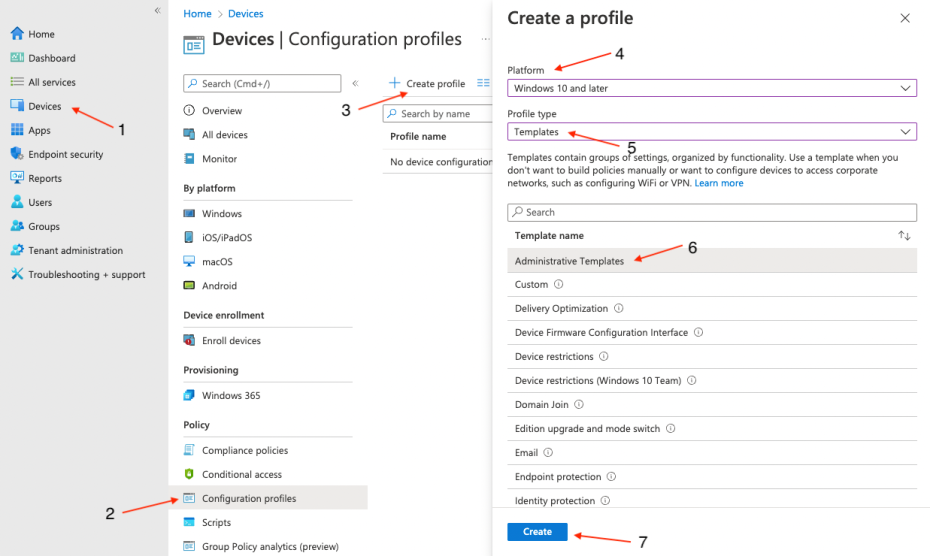
Task: Collapse the left navigation with the chevron
Action: pyautogui.click(x=157, y=10)
